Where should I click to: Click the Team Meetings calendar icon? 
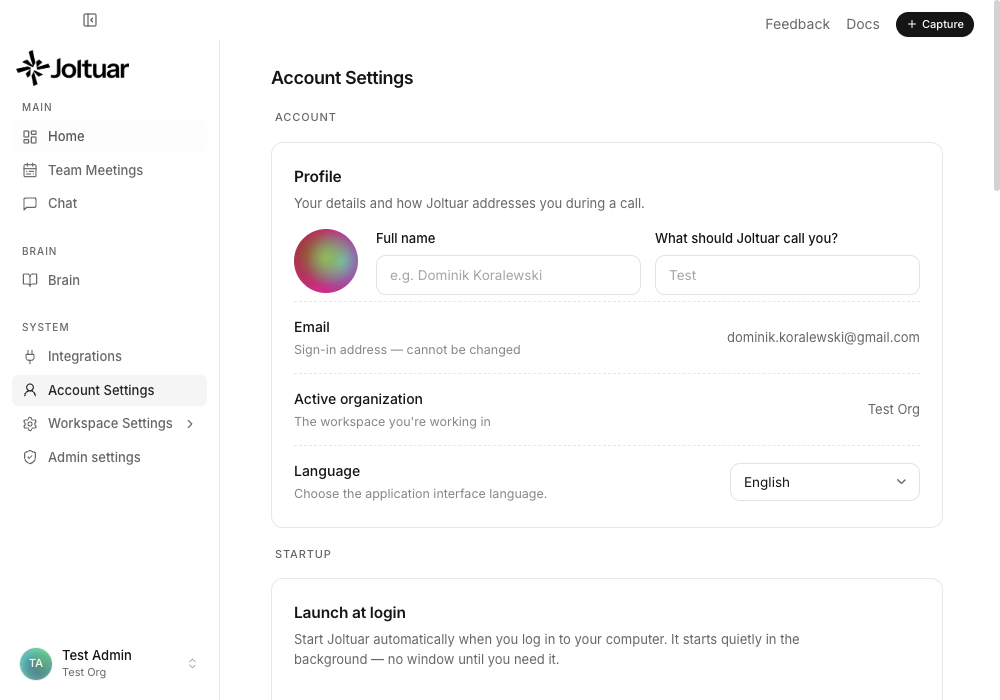(x=30, y=170)
